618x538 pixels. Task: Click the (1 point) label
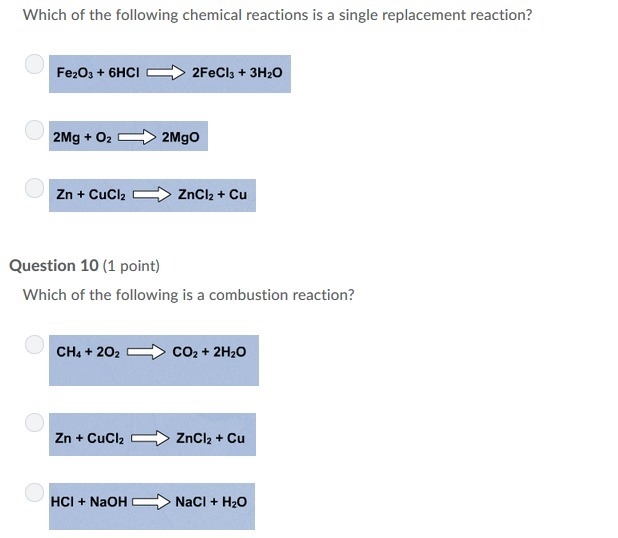pos(131,266)
